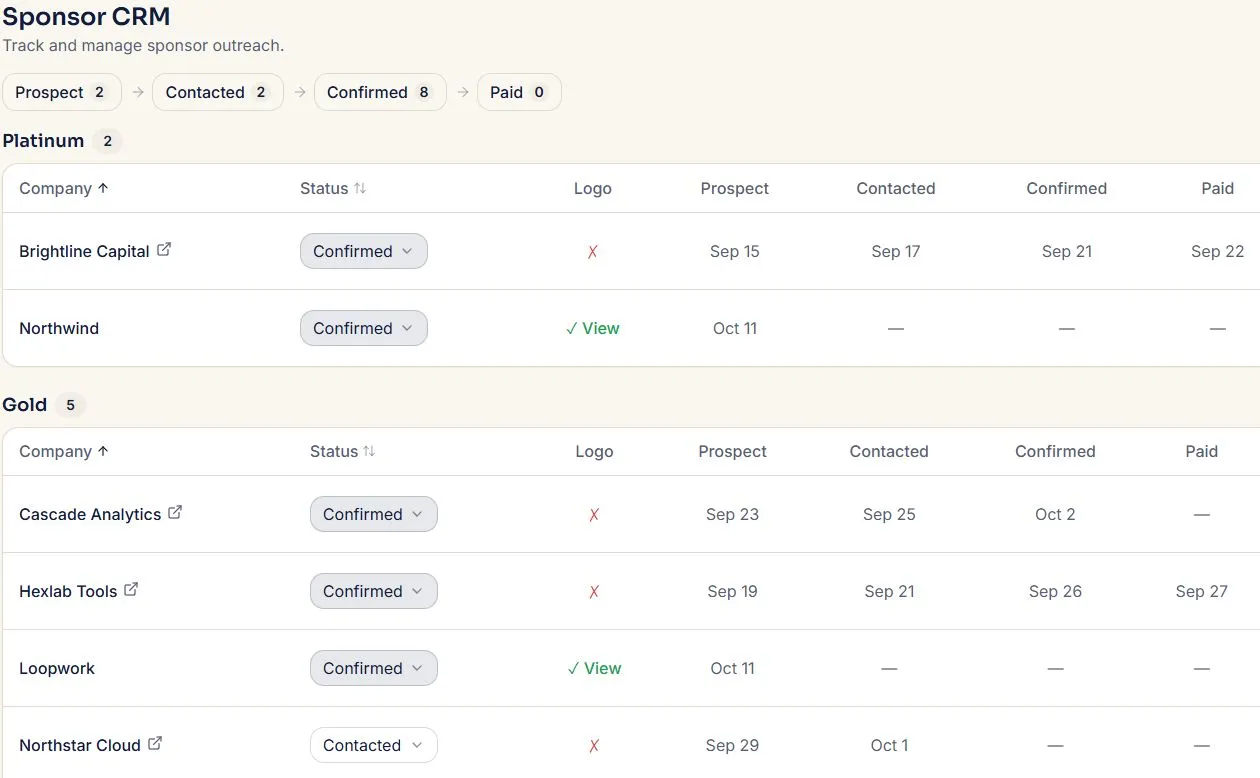Open Brightline Capital company name

[84, 251]
